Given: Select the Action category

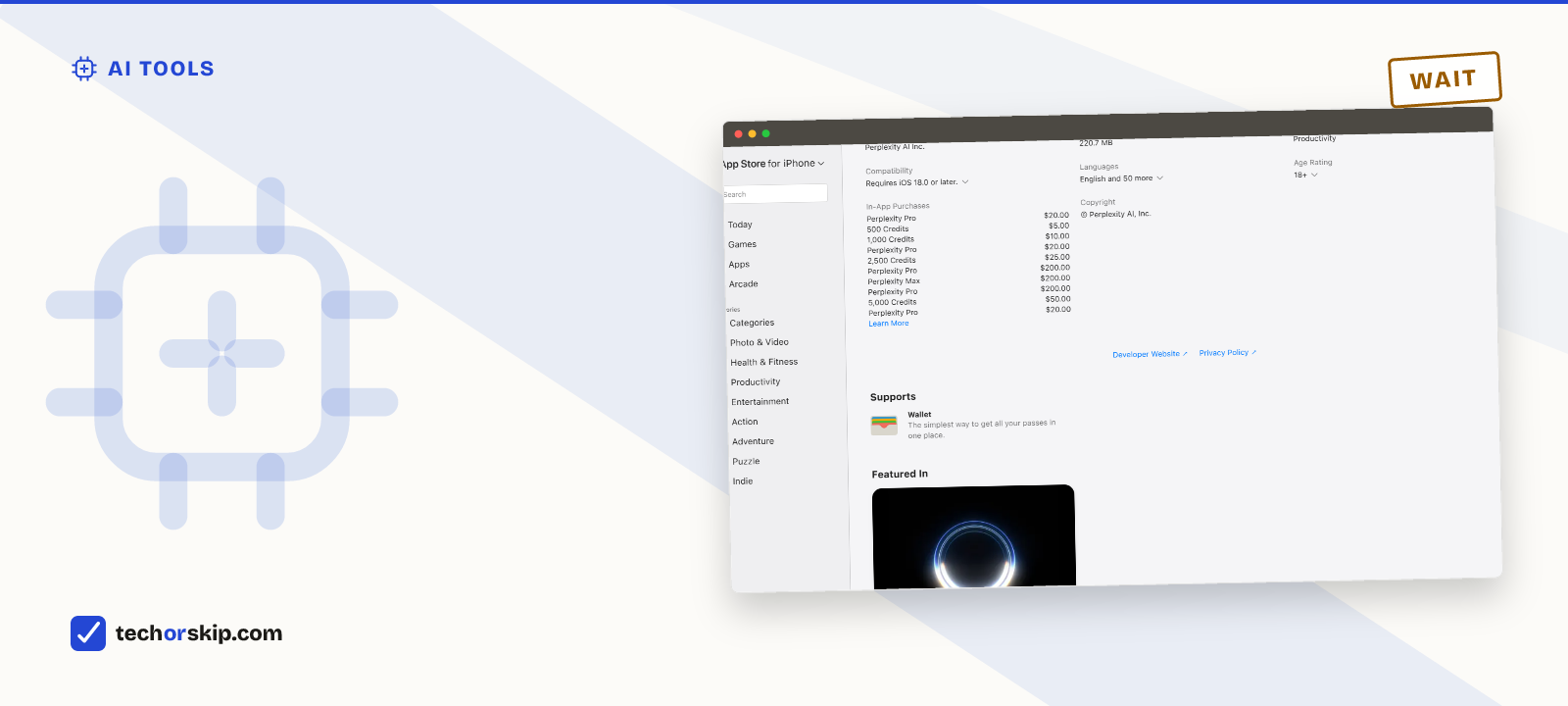Looking at the screenshot, I should click(x=745, y=422).
